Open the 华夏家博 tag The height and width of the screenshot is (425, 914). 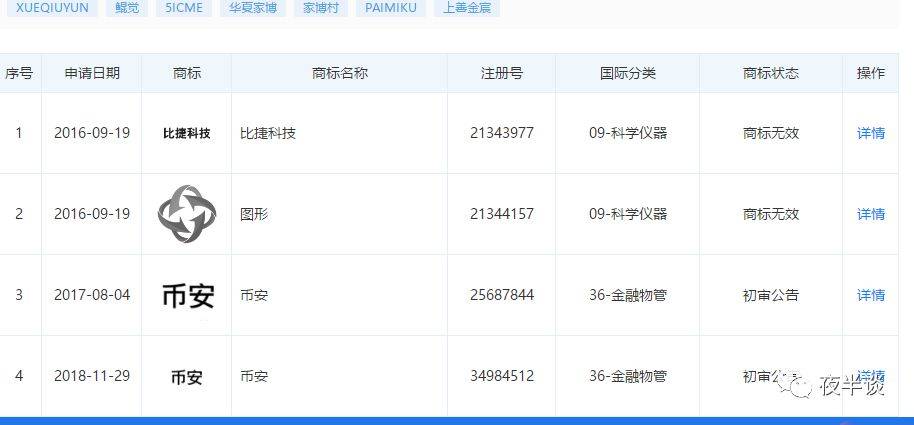point(253,7)
